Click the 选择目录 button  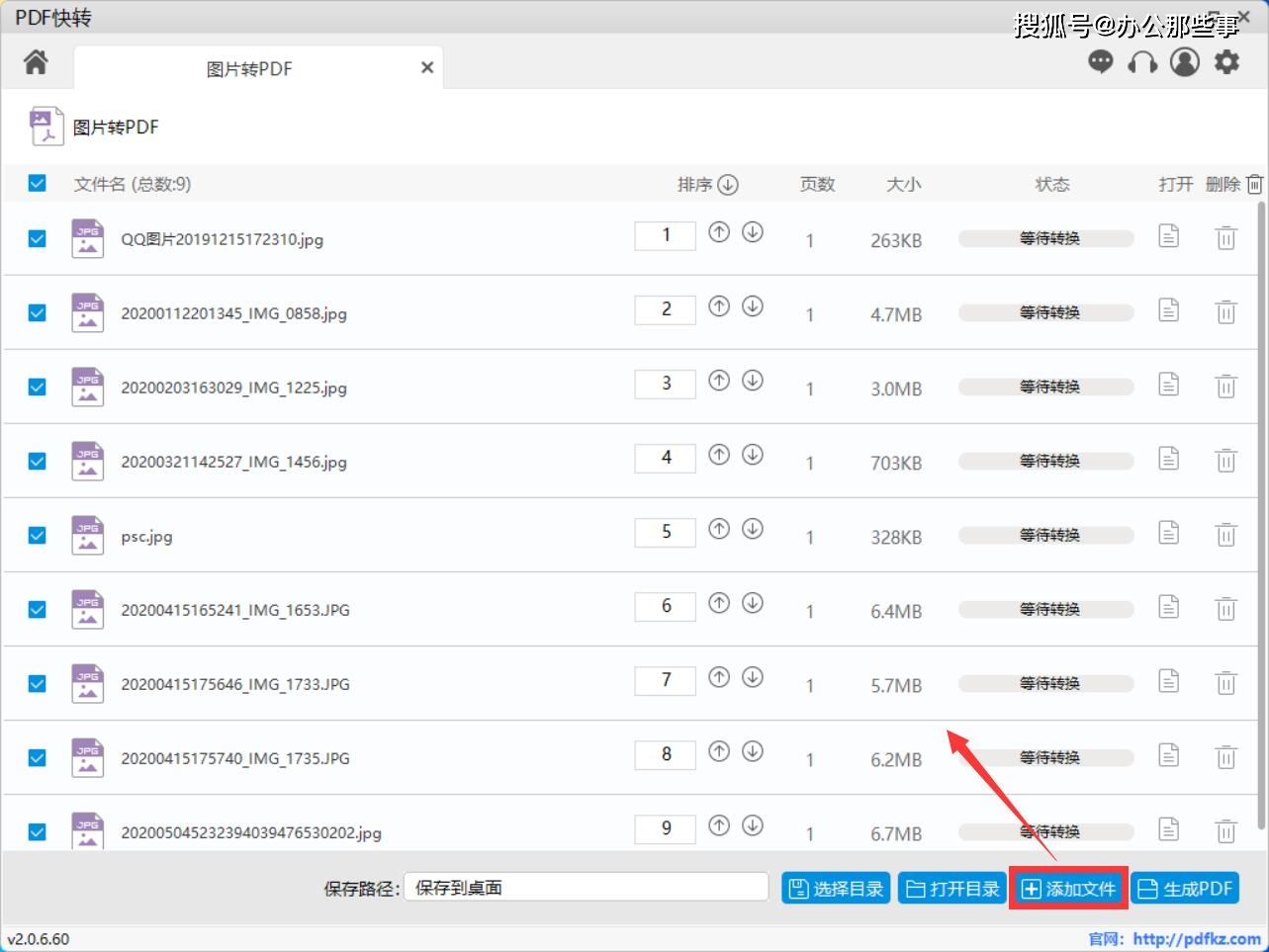point(837,889)
